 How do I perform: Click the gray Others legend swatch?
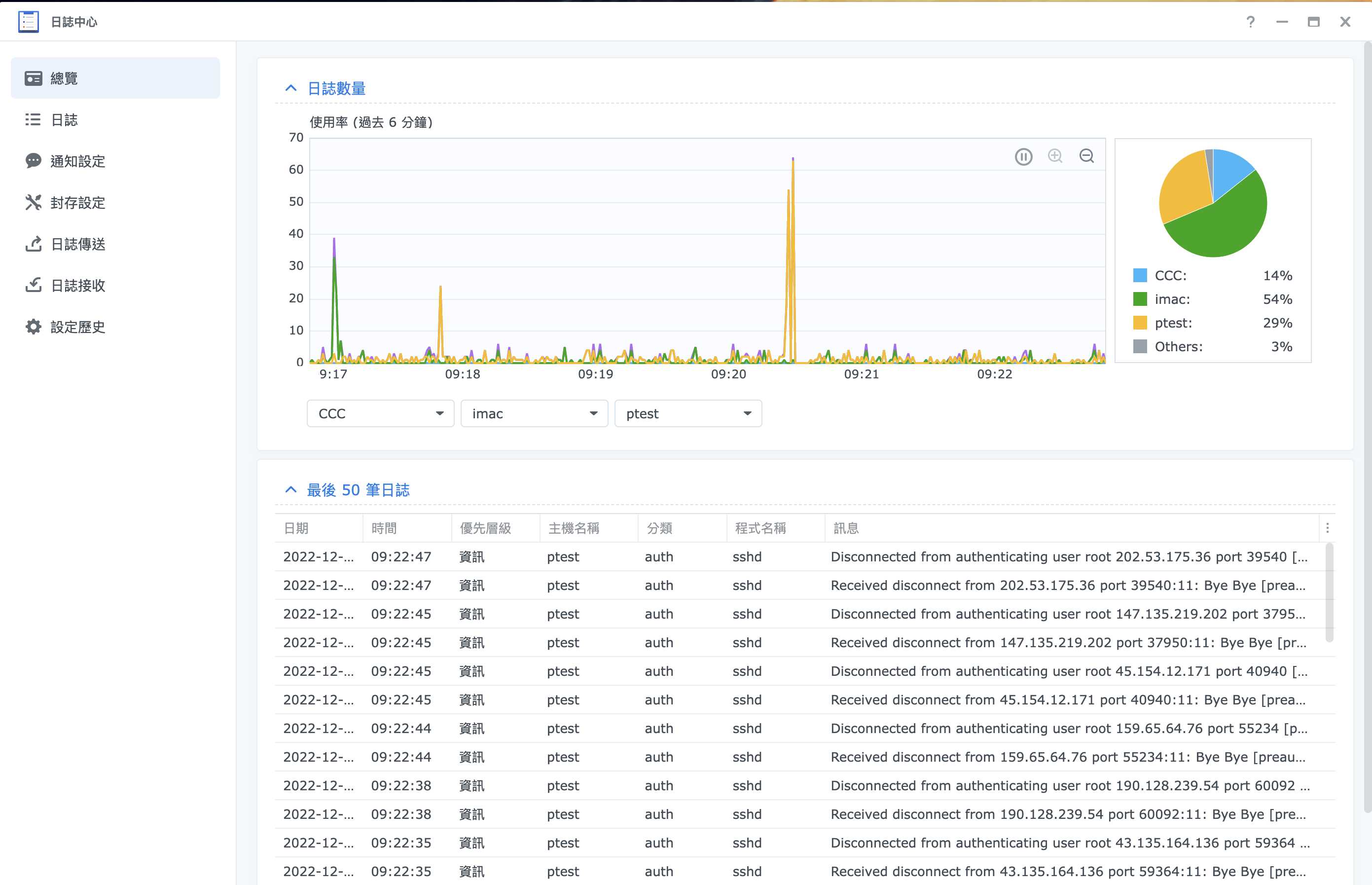1140,346
